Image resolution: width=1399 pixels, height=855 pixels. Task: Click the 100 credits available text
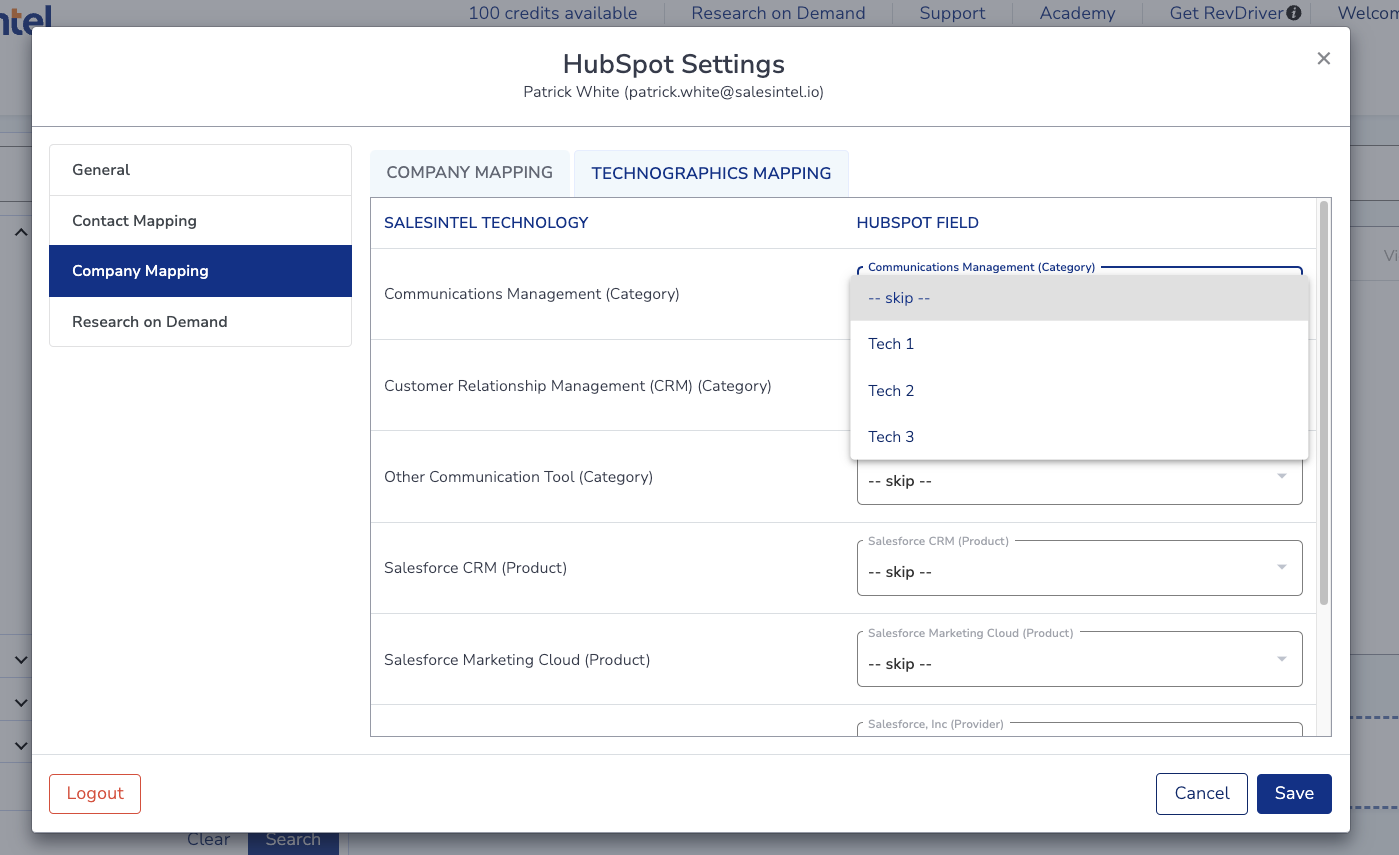(552, 13)
